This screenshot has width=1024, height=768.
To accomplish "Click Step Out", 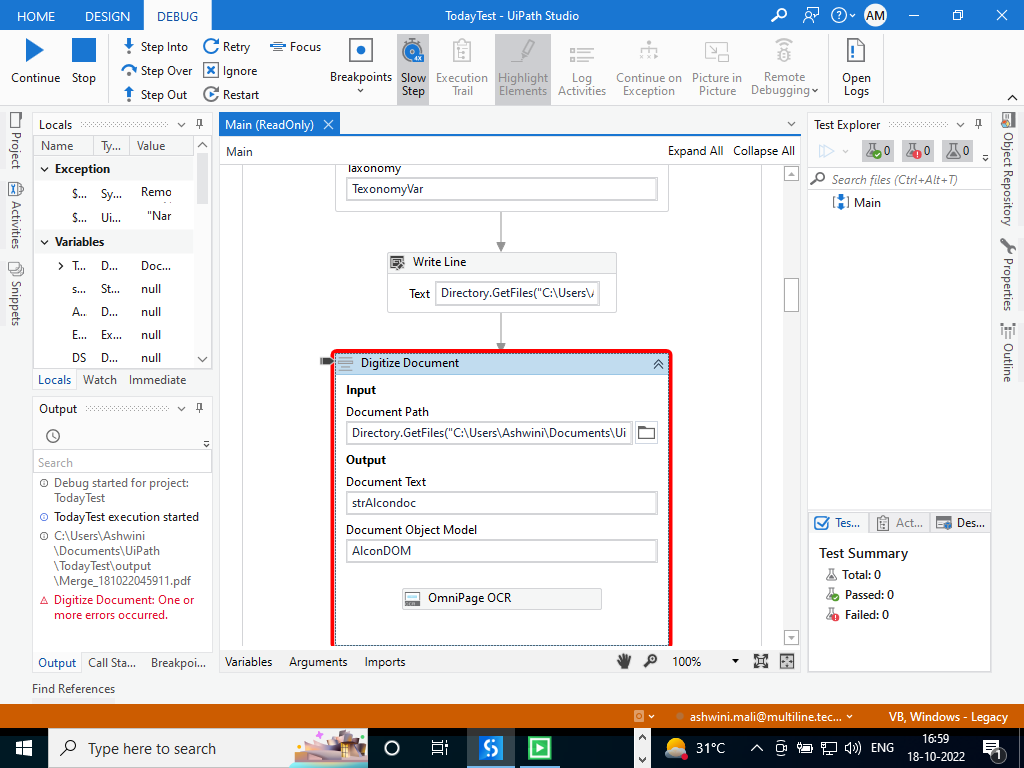I will tap(155, 95).
